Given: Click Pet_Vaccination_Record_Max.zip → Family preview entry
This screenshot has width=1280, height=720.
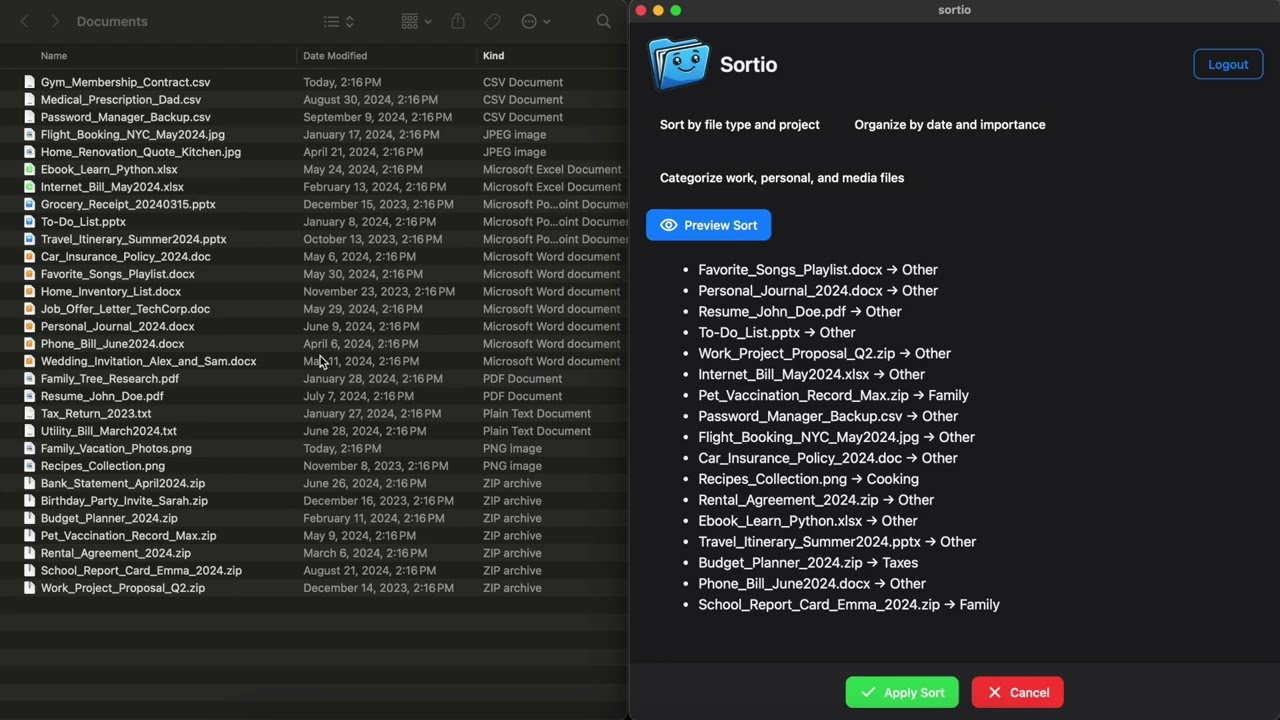Looking at the screenshot, I should (833, 396).
